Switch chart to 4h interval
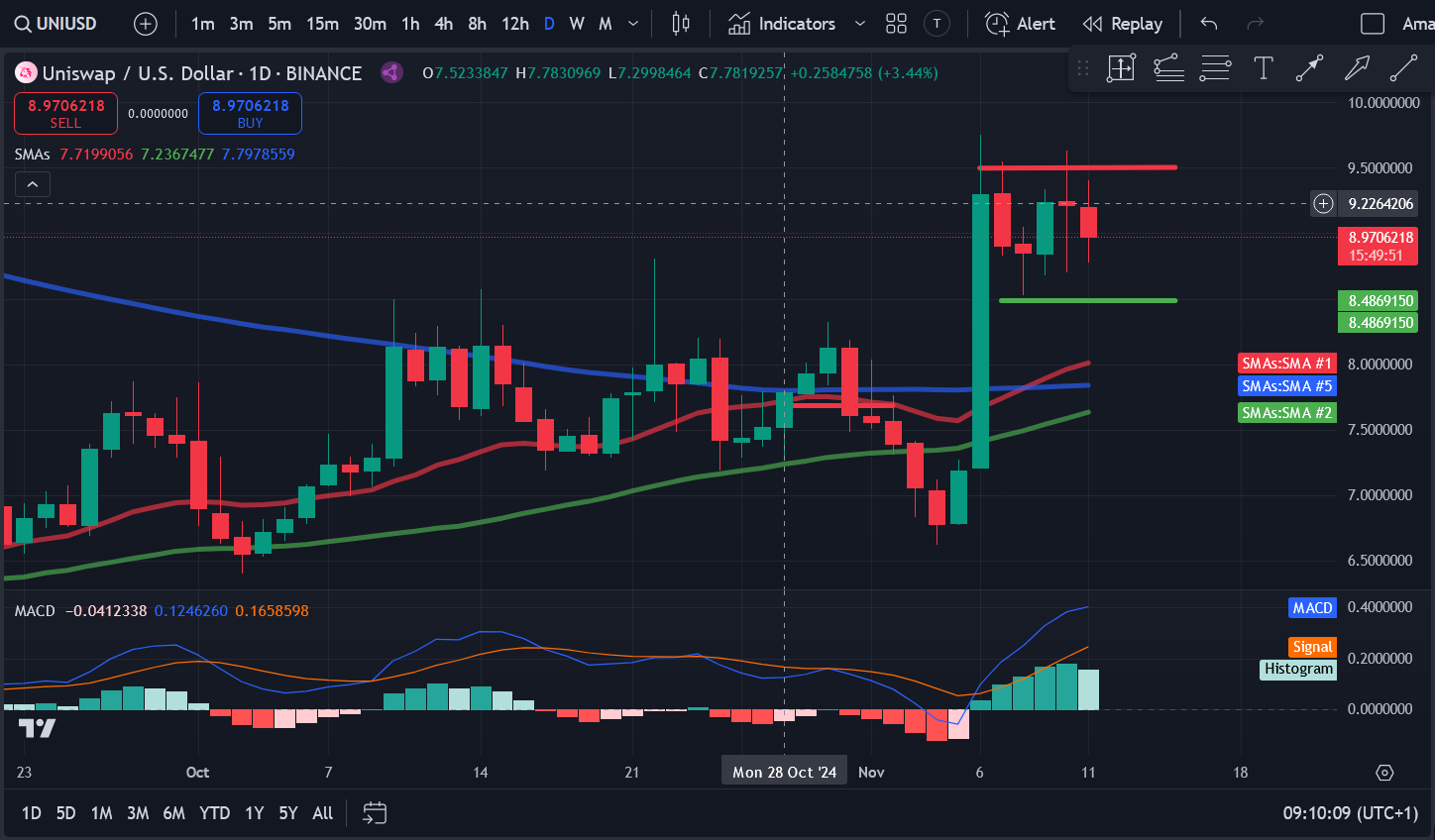 point(443,24)
